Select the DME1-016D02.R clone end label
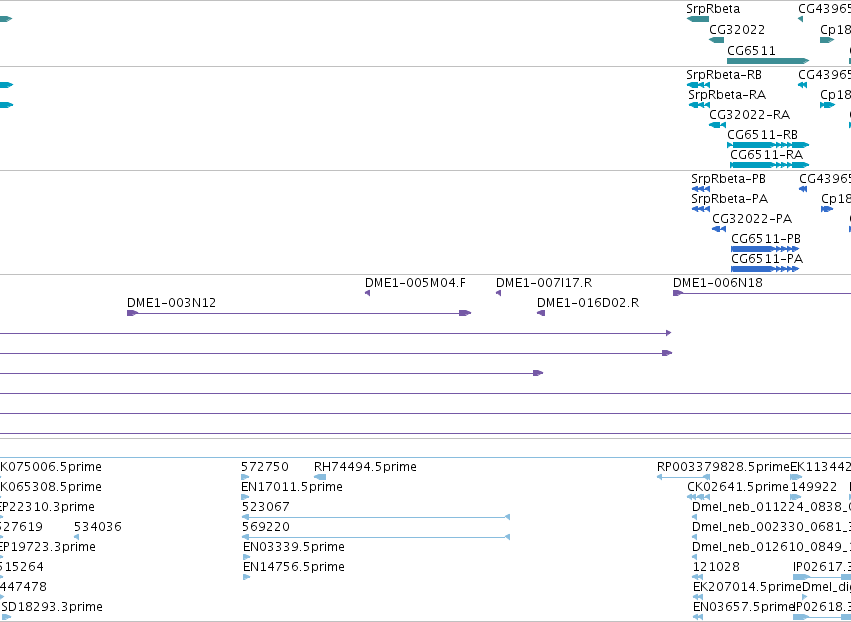 [x=588, y=303]
